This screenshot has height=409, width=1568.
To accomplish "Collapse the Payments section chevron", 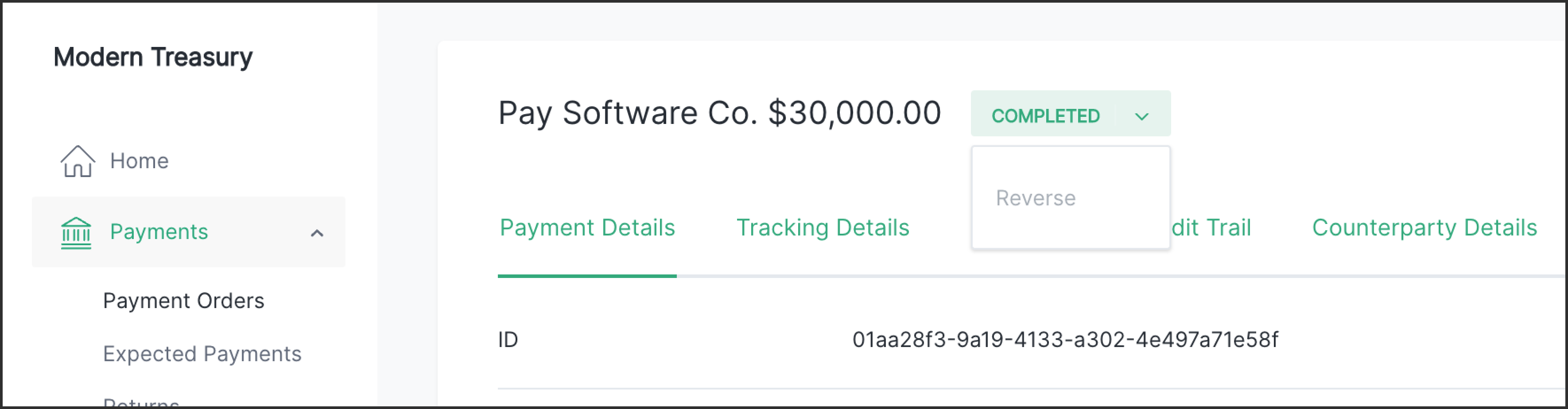I will pos(317,233).
